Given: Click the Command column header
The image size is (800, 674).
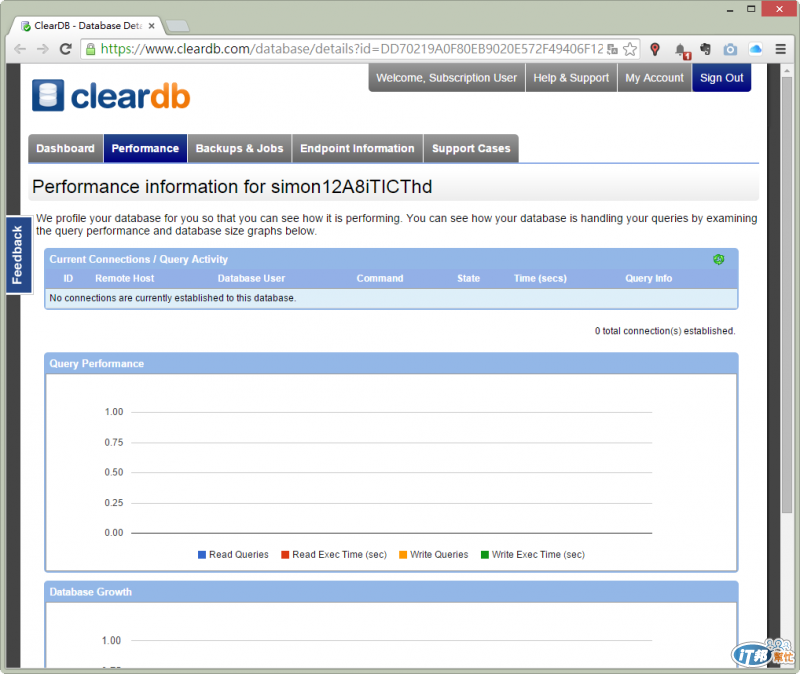Looking at the screenshot, I should pos(380,279).
